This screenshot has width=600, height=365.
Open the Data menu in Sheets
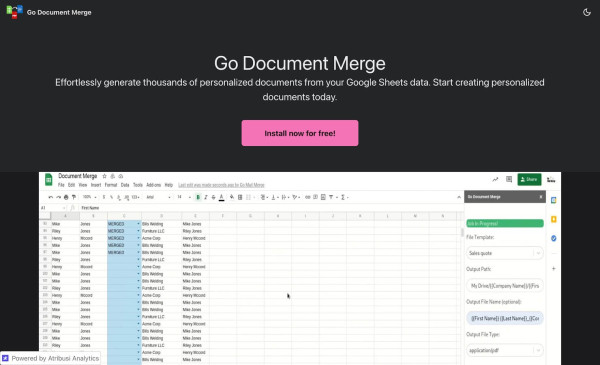(125, 185)
